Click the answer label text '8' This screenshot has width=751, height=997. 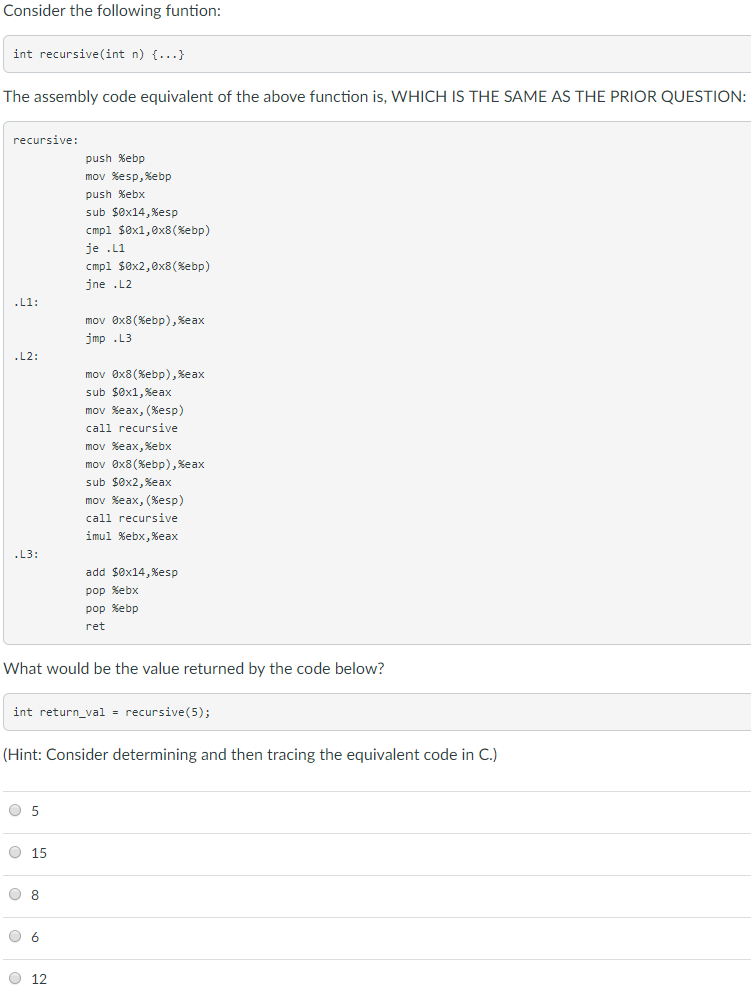click(x=35, y=895)
